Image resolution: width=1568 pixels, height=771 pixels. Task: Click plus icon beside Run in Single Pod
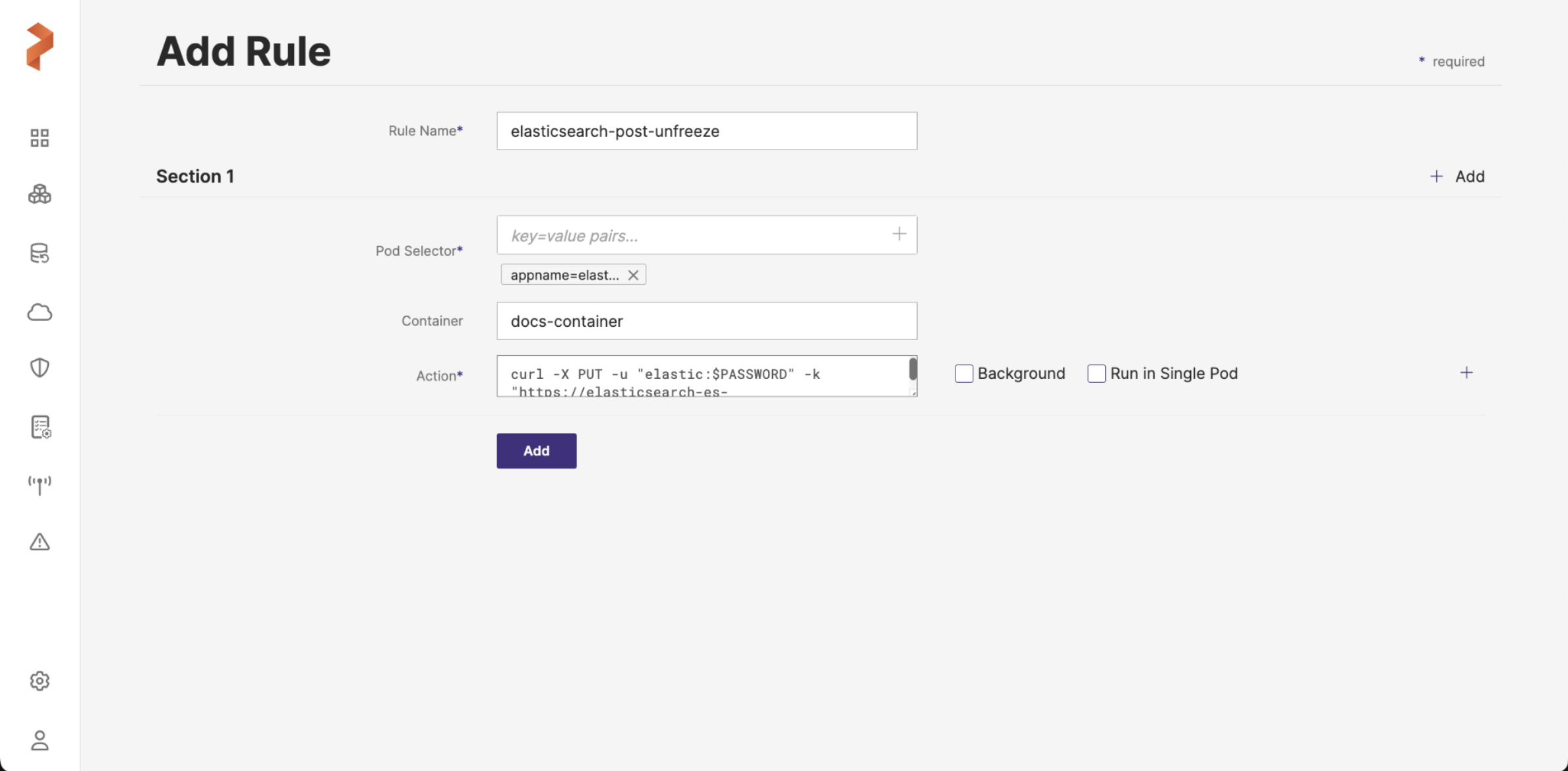tap(1466, 373)
